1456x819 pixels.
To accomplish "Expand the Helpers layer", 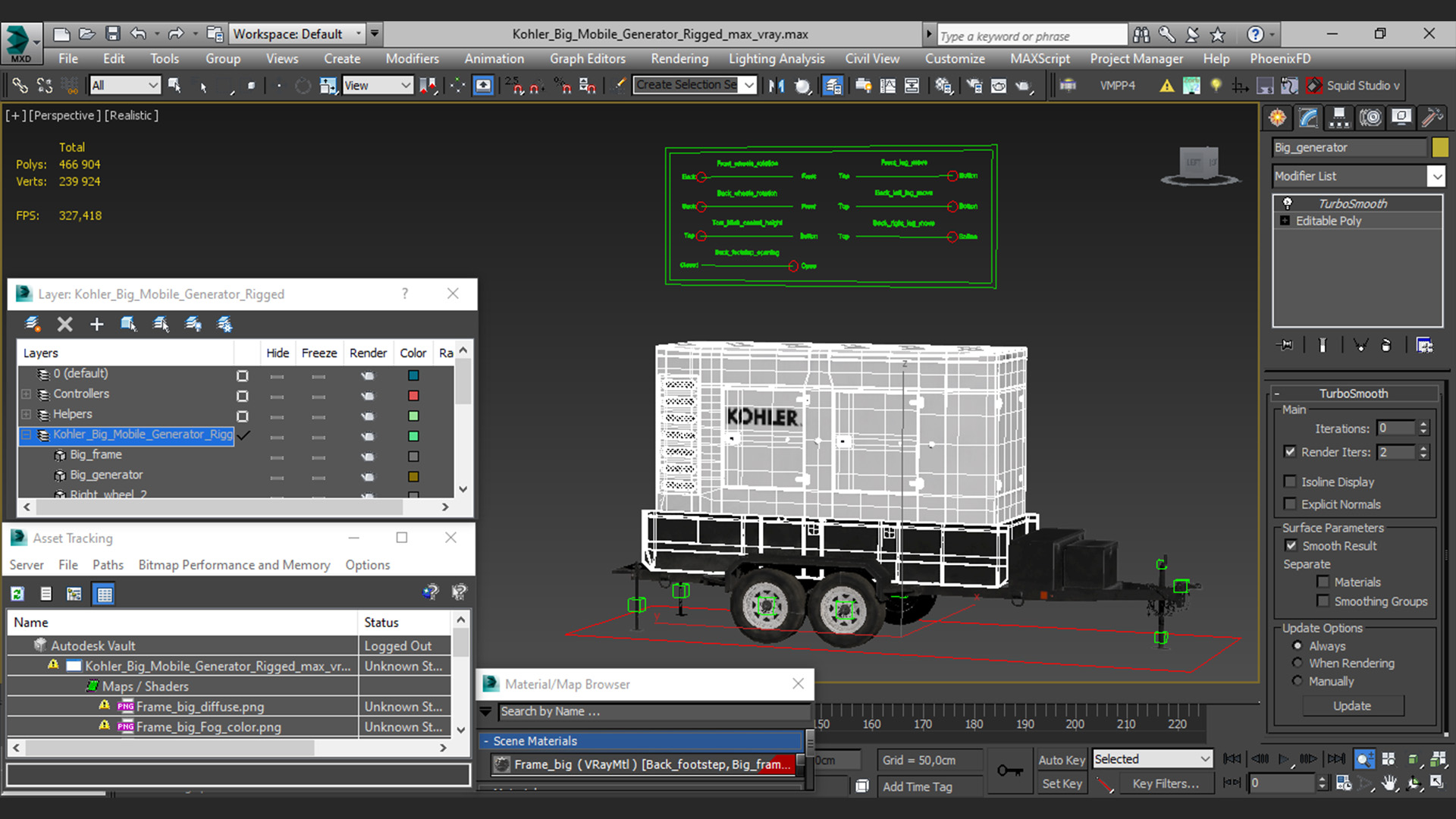I will [27, 415].
